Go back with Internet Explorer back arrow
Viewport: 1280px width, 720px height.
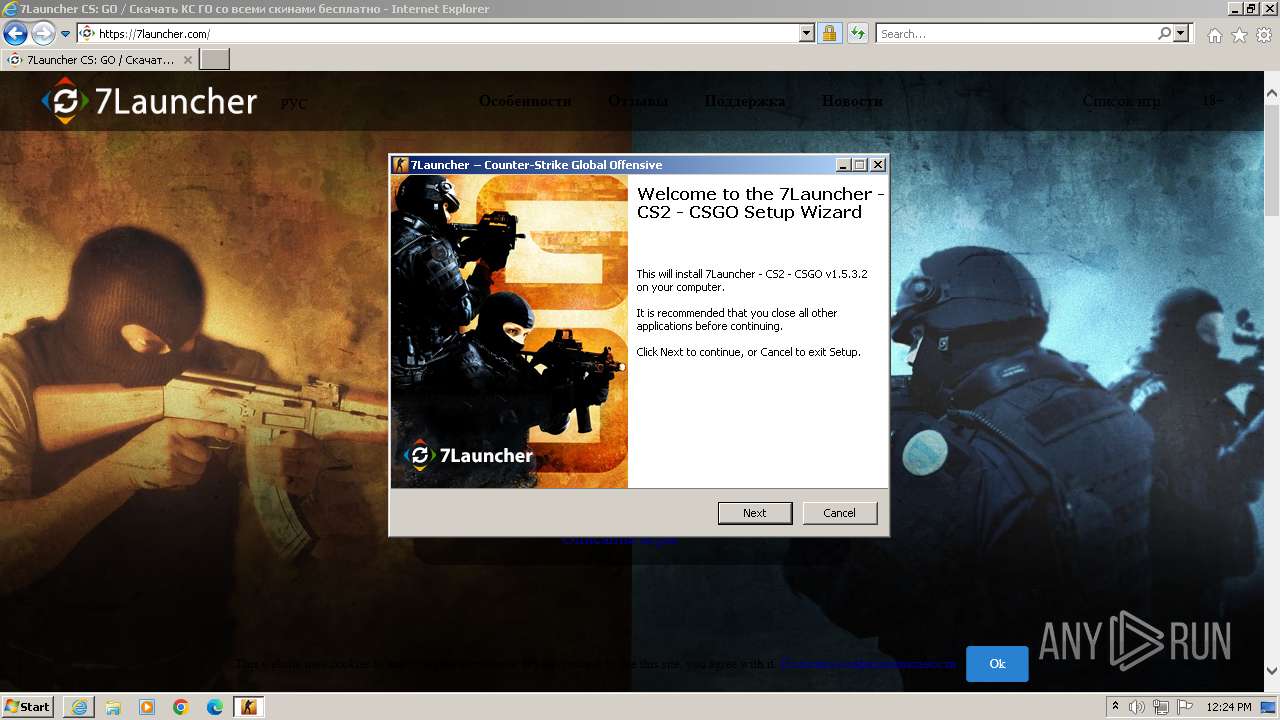[15, 33]
